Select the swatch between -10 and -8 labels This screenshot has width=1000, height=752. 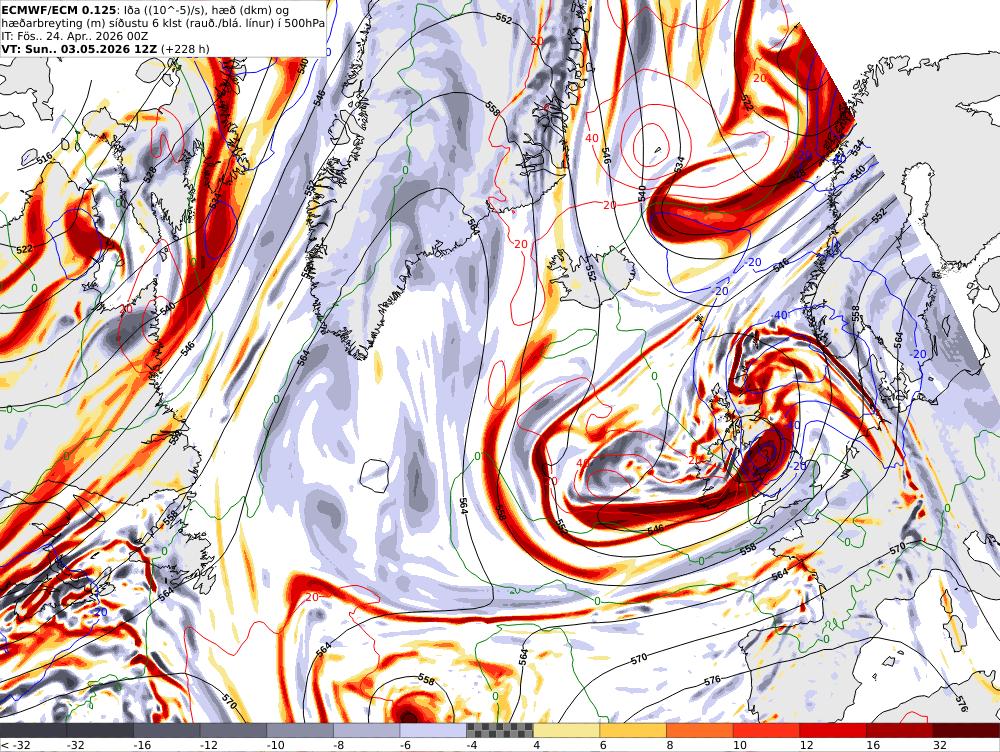(300, 731)
